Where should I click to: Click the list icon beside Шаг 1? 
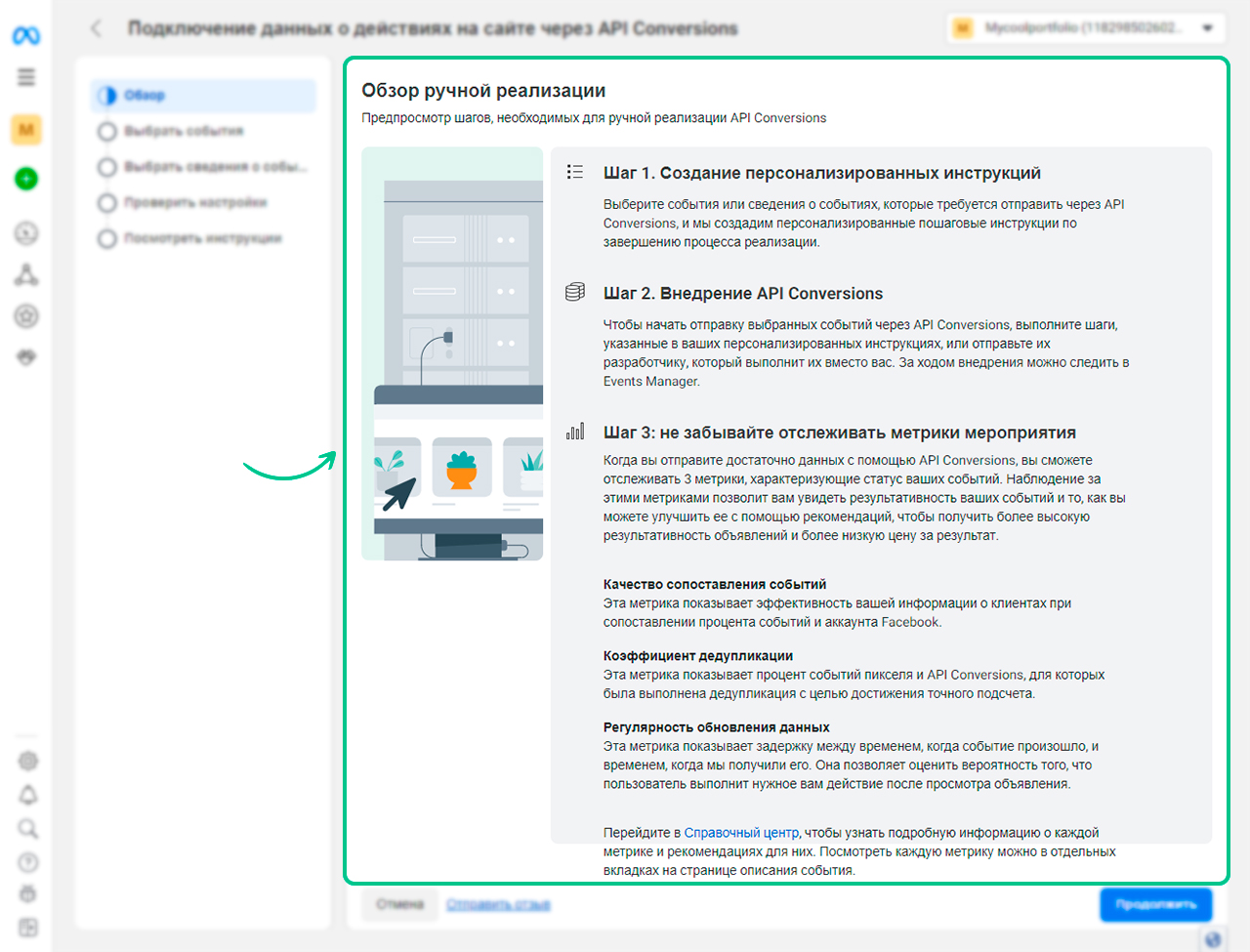[575, 172]
